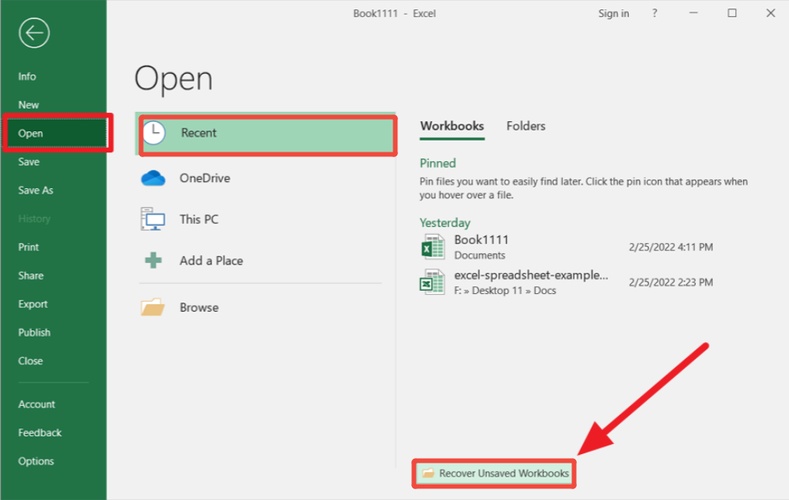Minimize the Excel window
The height and width of the screenshot is (500, 789).
[693, 13]
